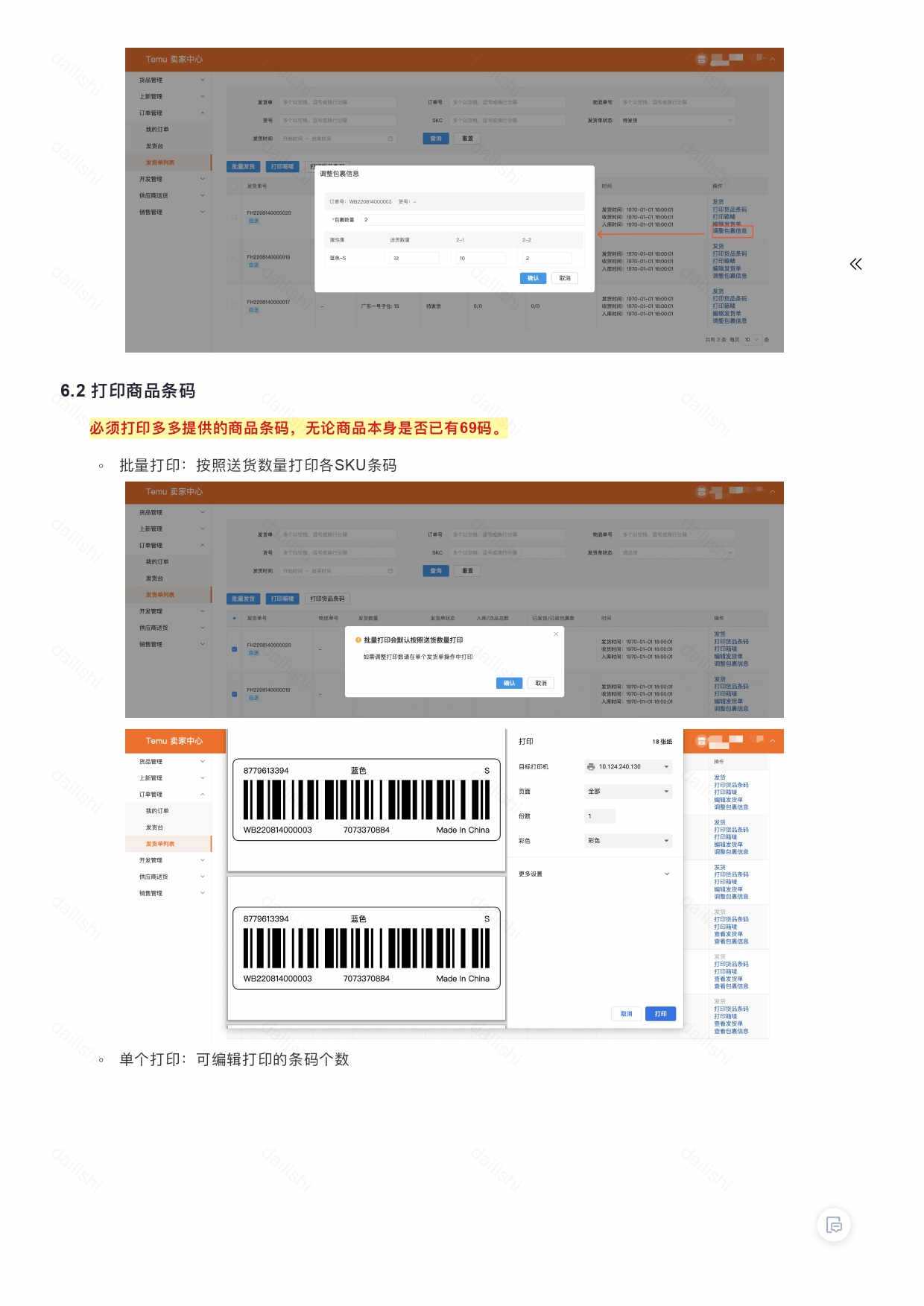Open the 彩色 color mode dropdown
The height and width of the screenshot is (1306, 924).
[628, 841]
